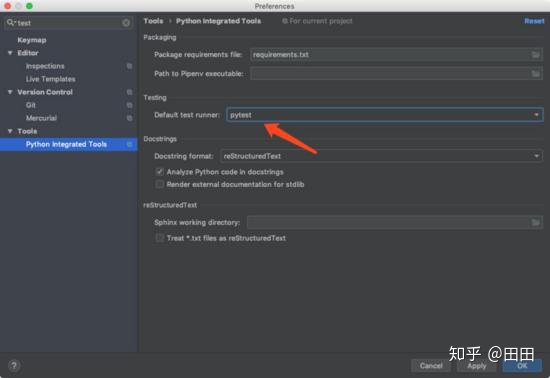Click the Cancel button
This screenshot has height=378, width=550.
(x=431, y=366)
